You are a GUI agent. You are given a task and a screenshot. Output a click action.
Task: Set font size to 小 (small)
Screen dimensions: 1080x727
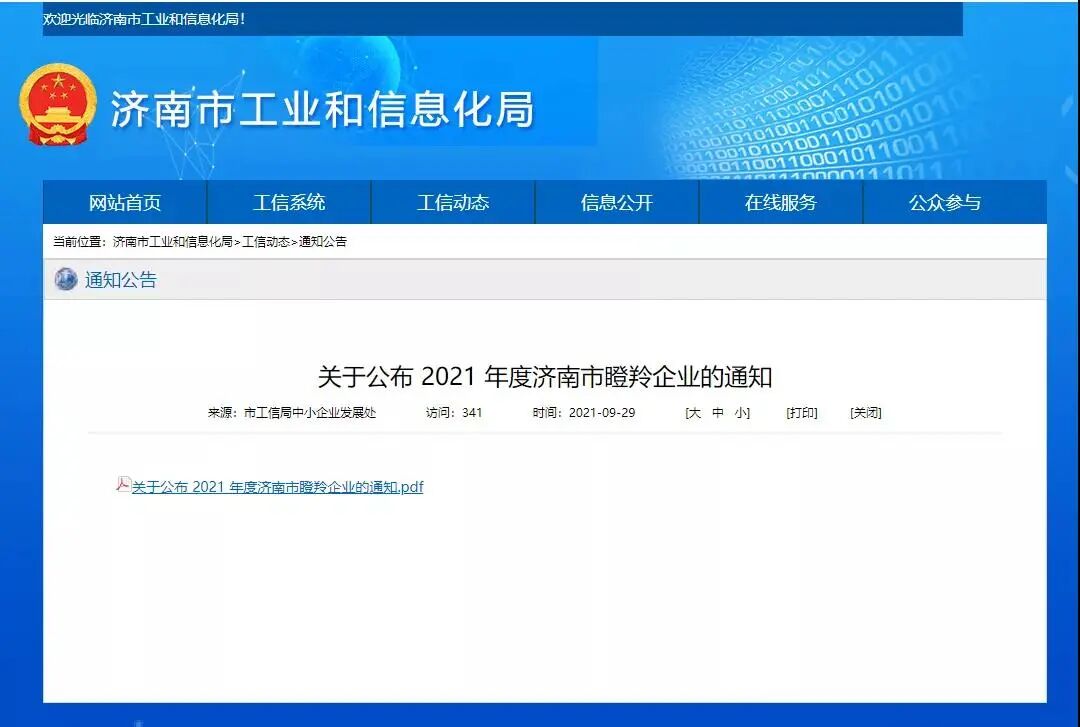click(741, 413)
